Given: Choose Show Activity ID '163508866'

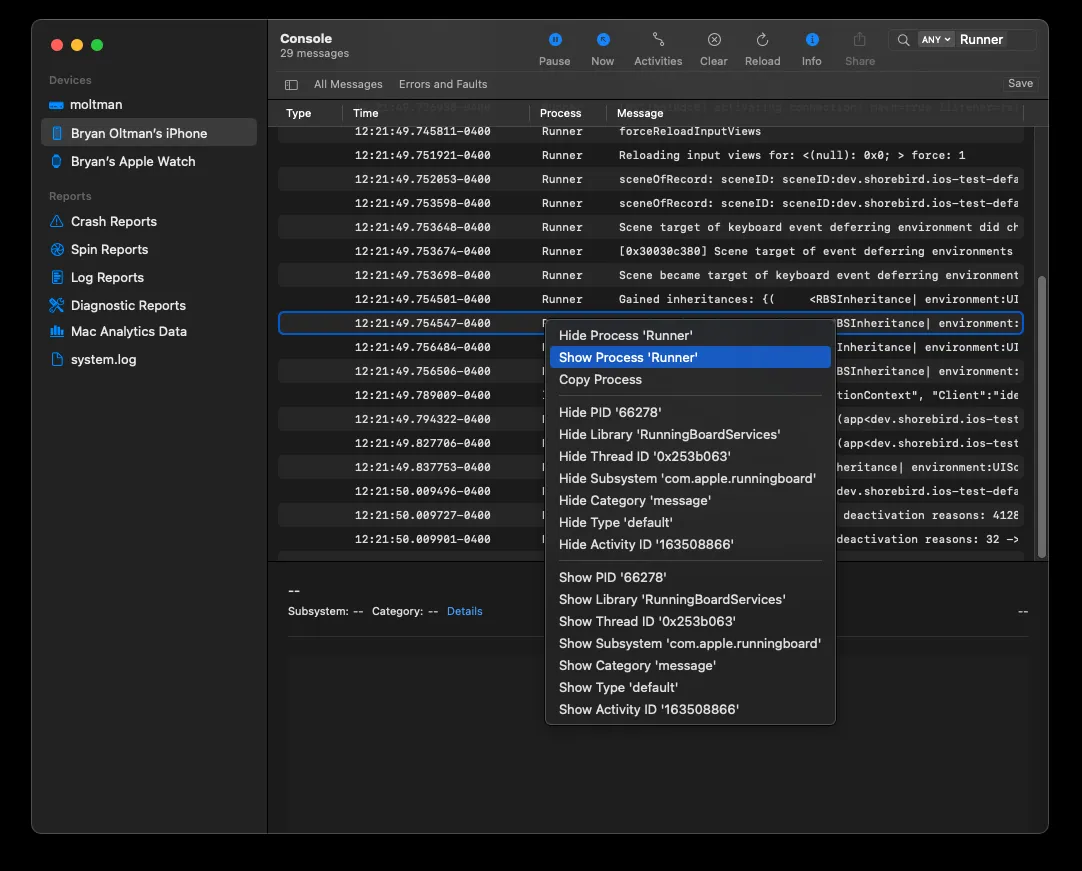Looking at the screenshot, I should point(690,709).
